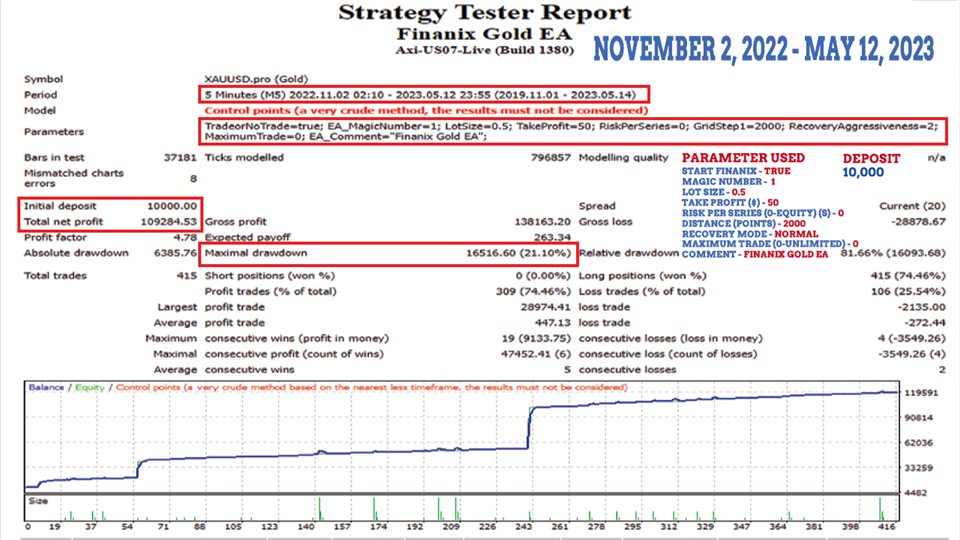The image size is (960, 540).
Task: Click the Largest loss trade value '-2135.00'
Action: tap(921, 307)
